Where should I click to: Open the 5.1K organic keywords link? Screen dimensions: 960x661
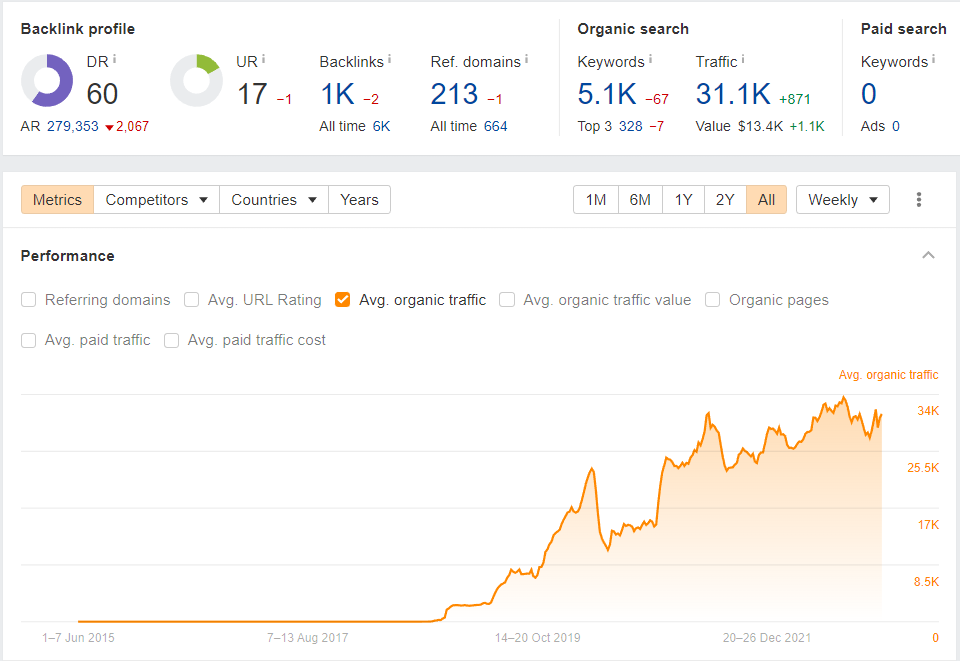[607, 94]
